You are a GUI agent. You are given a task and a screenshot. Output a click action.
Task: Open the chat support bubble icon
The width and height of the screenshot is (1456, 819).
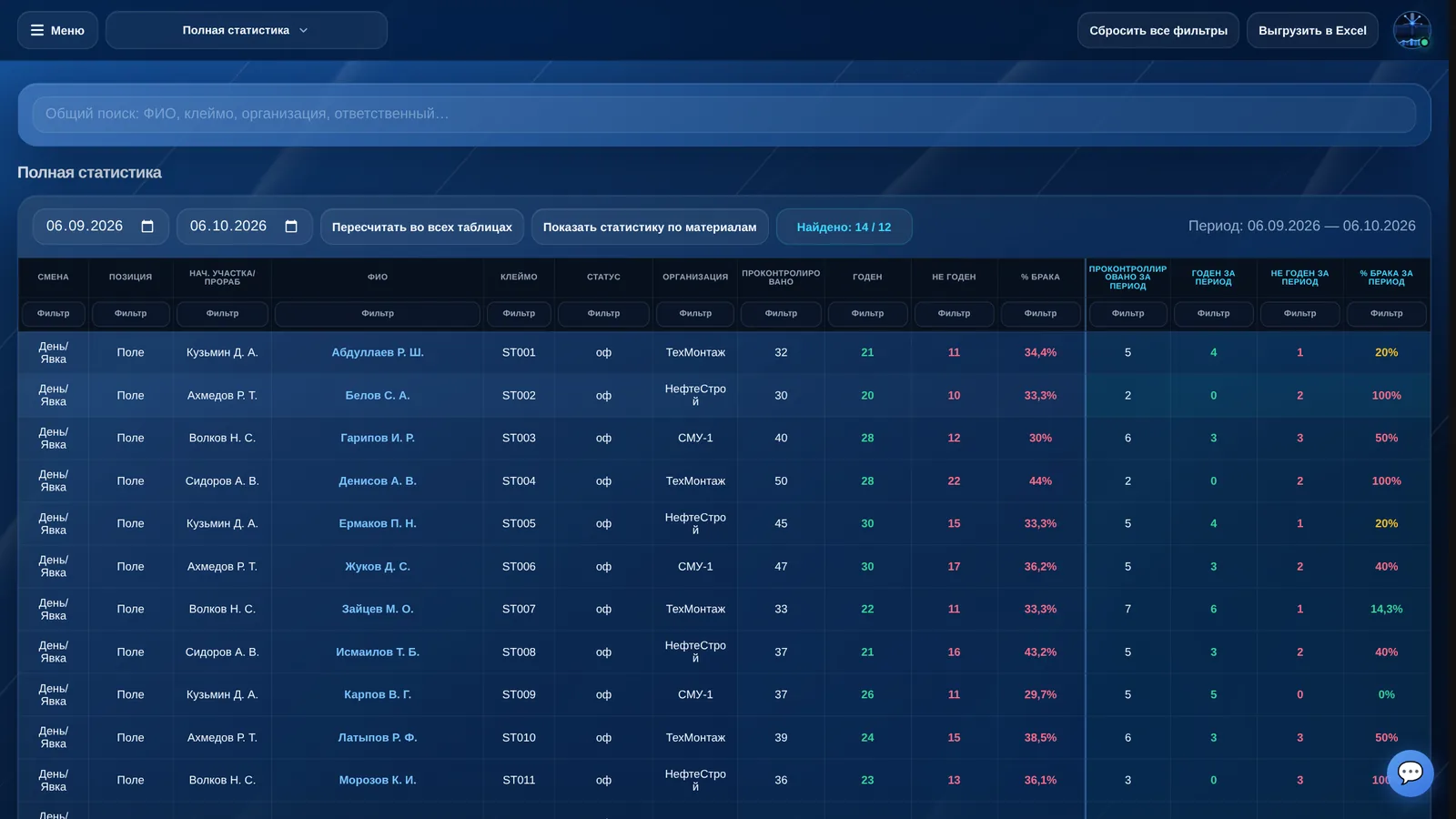click(x=1410, y=773)
